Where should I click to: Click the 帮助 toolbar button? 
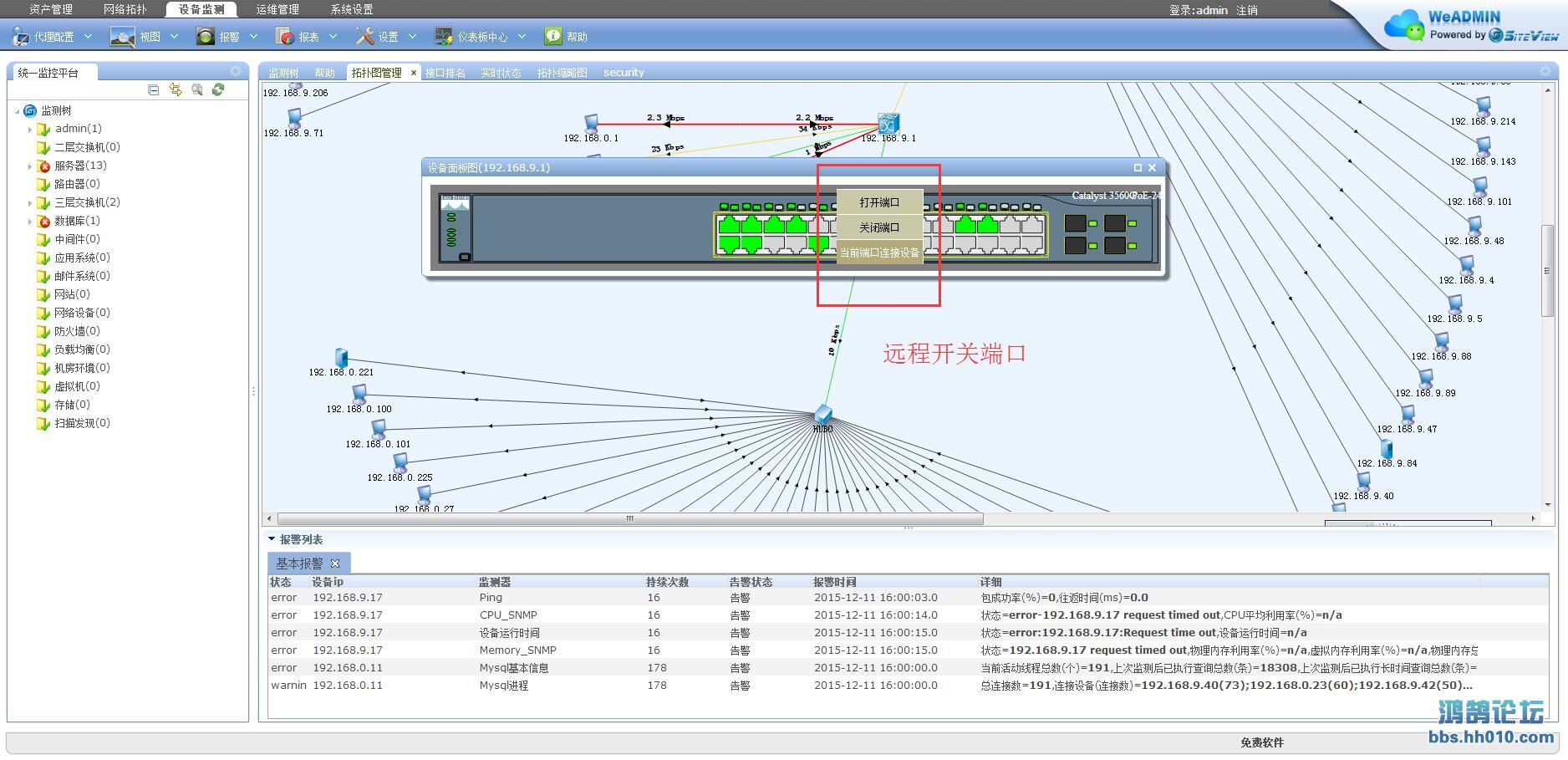point(566,36)
